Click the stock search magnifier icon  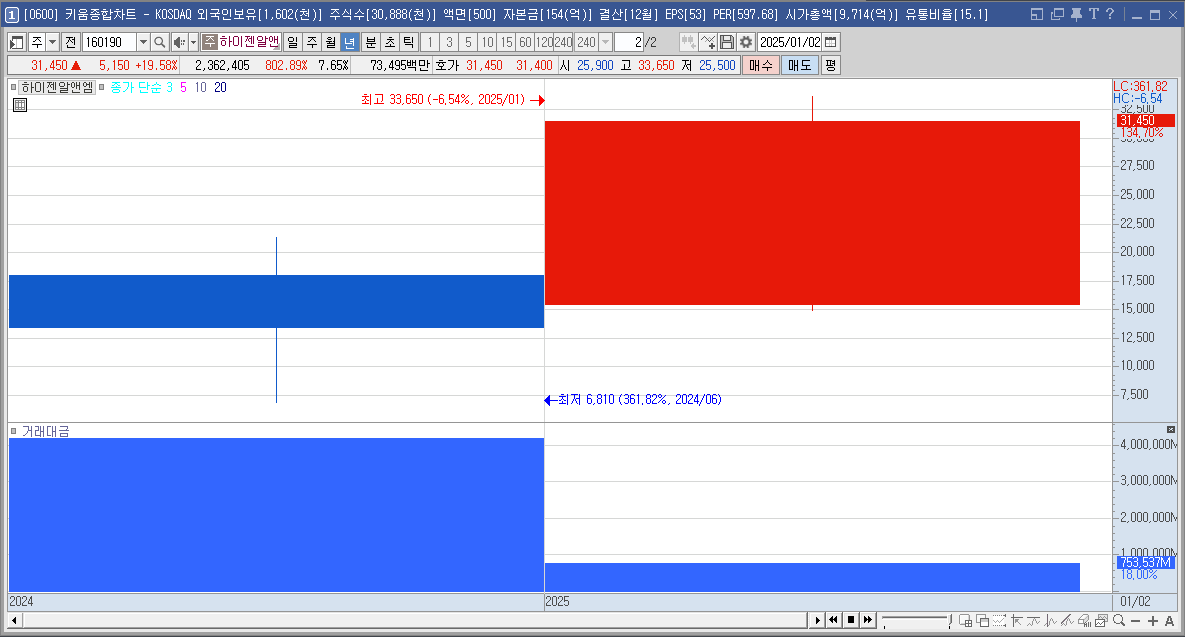pos(159,42)
